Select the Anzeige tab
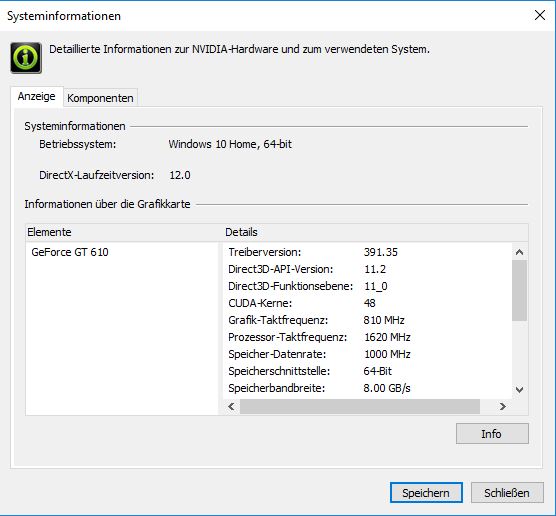The height and width of the screenshot is (516, 556). (x=37, y=96)
